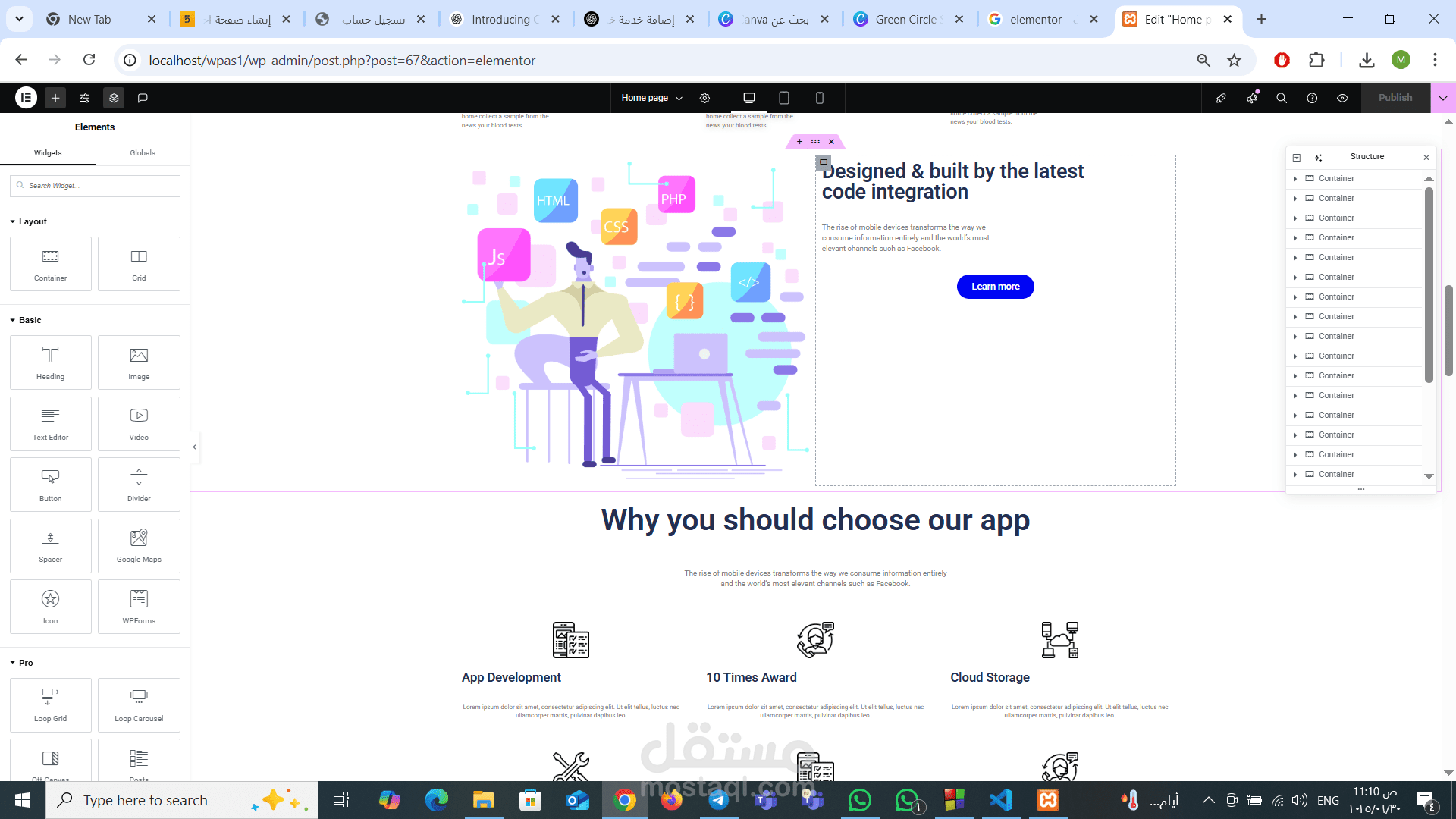Open the Notes comment icon
The height and width of the screenshot is (819, 1456).
point(143,98)
